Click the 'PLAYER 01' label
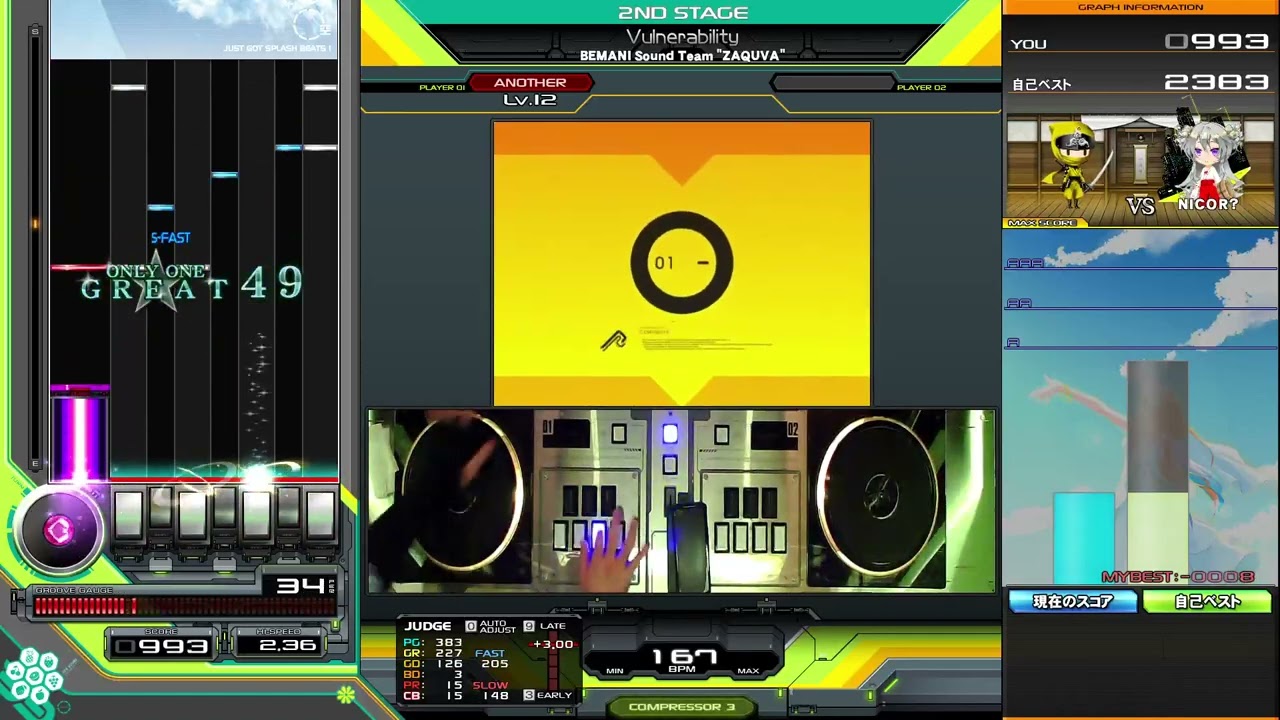 tap(442, 88)
